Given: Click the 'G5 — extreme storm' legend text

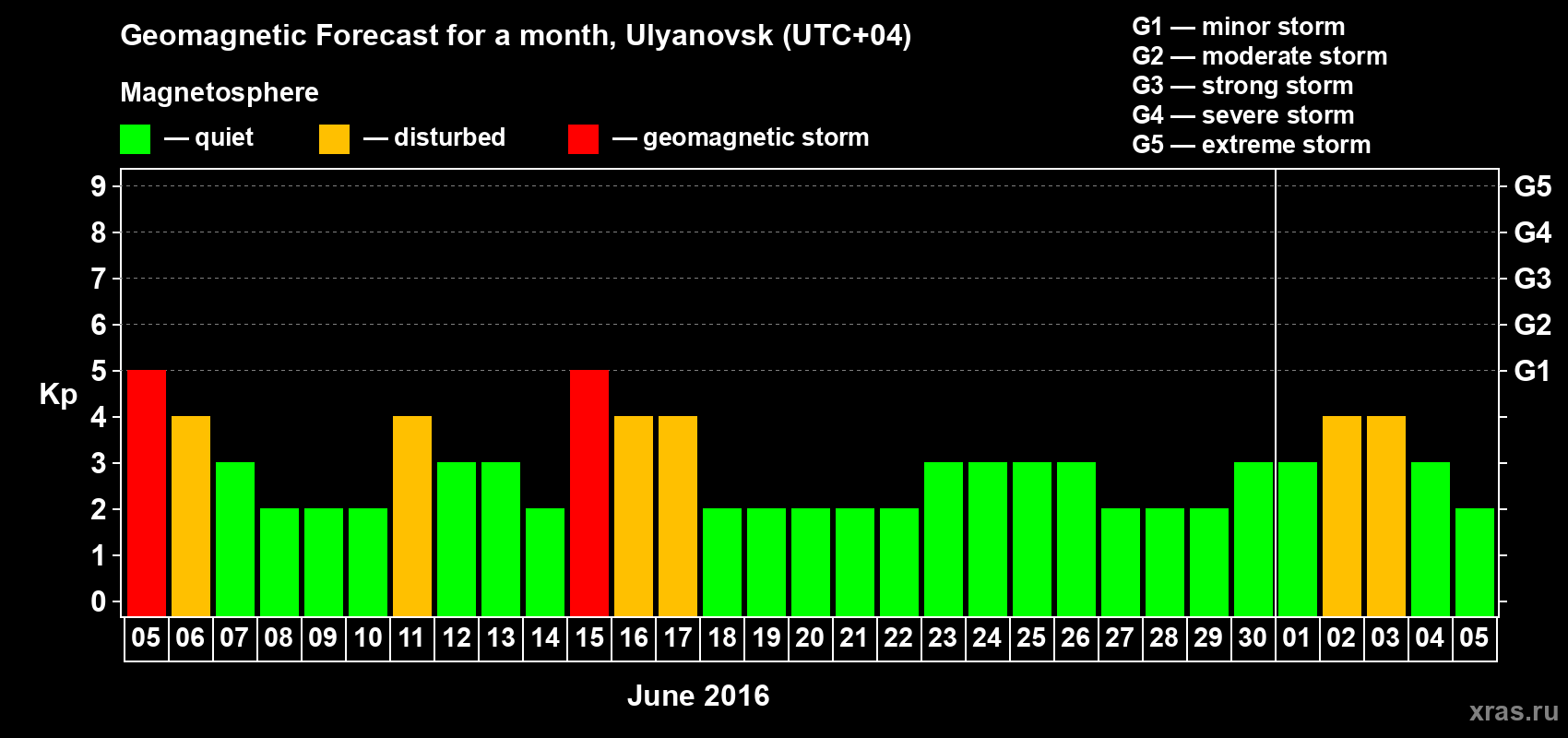Looking at the screenshot, I should tap(1252, 145).
